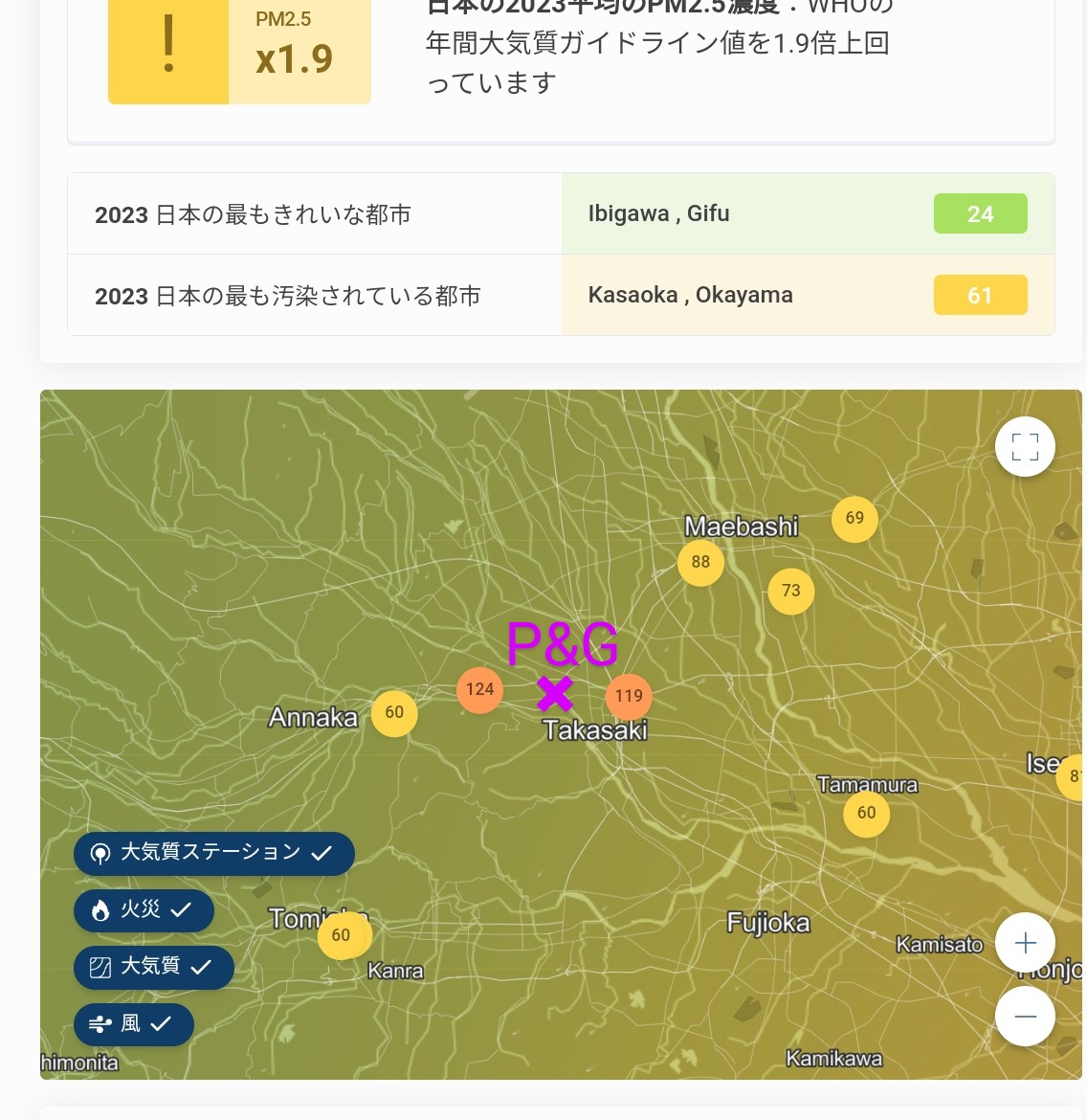Click the Tamamura map label
This screenshot has width=1087, height=1120.
868,784
